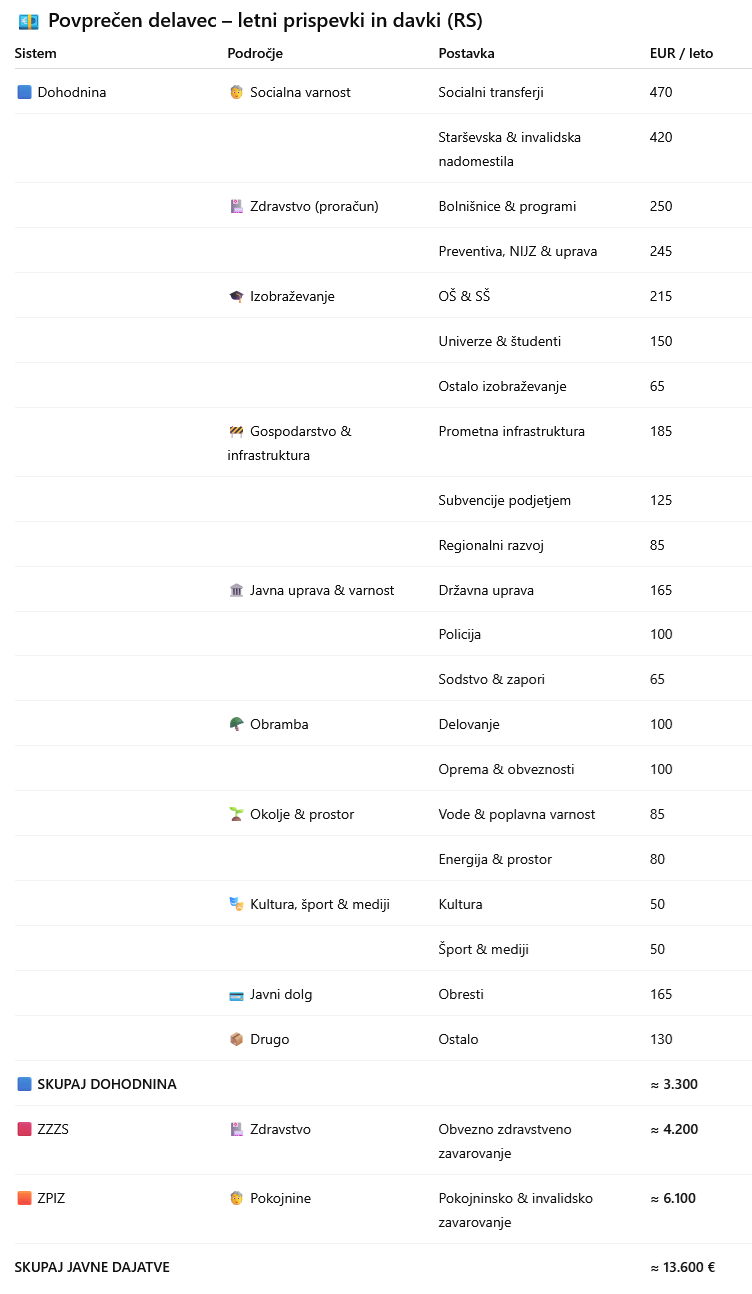Click the blue square next to Dohodnina
Image resolution: width=752 pixels, height=1294 pixels.
pyautogui.click(x=25, y=93)
